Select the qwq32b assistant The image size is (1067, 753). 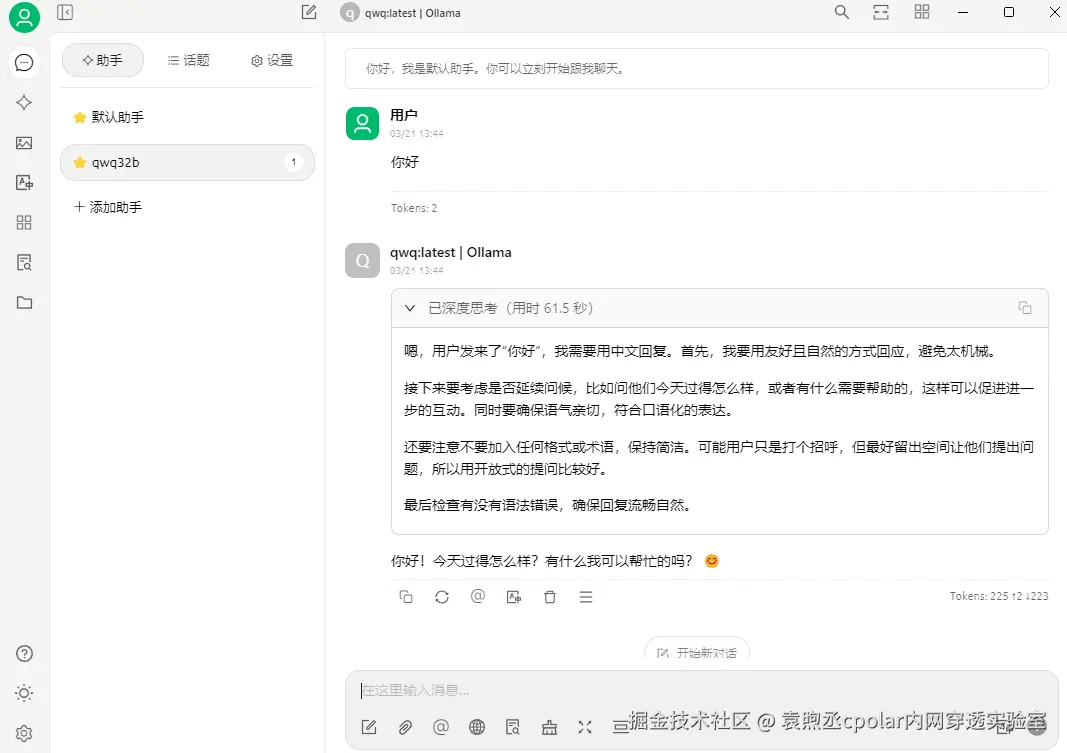pyautogui.click(x=187, y=163)
